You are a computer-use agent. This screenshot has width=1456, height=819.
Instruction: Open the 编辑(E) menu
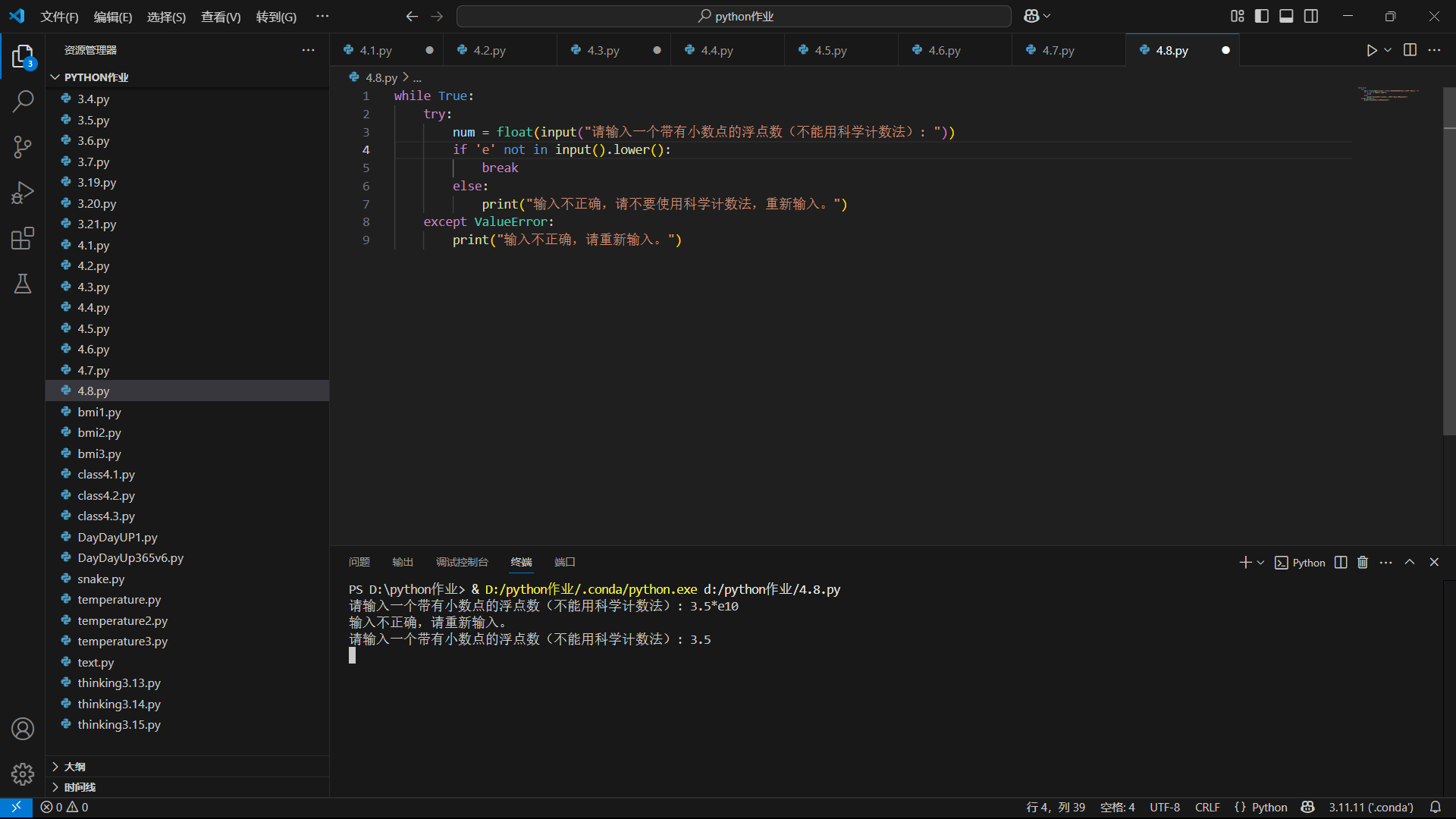[112, 17]
